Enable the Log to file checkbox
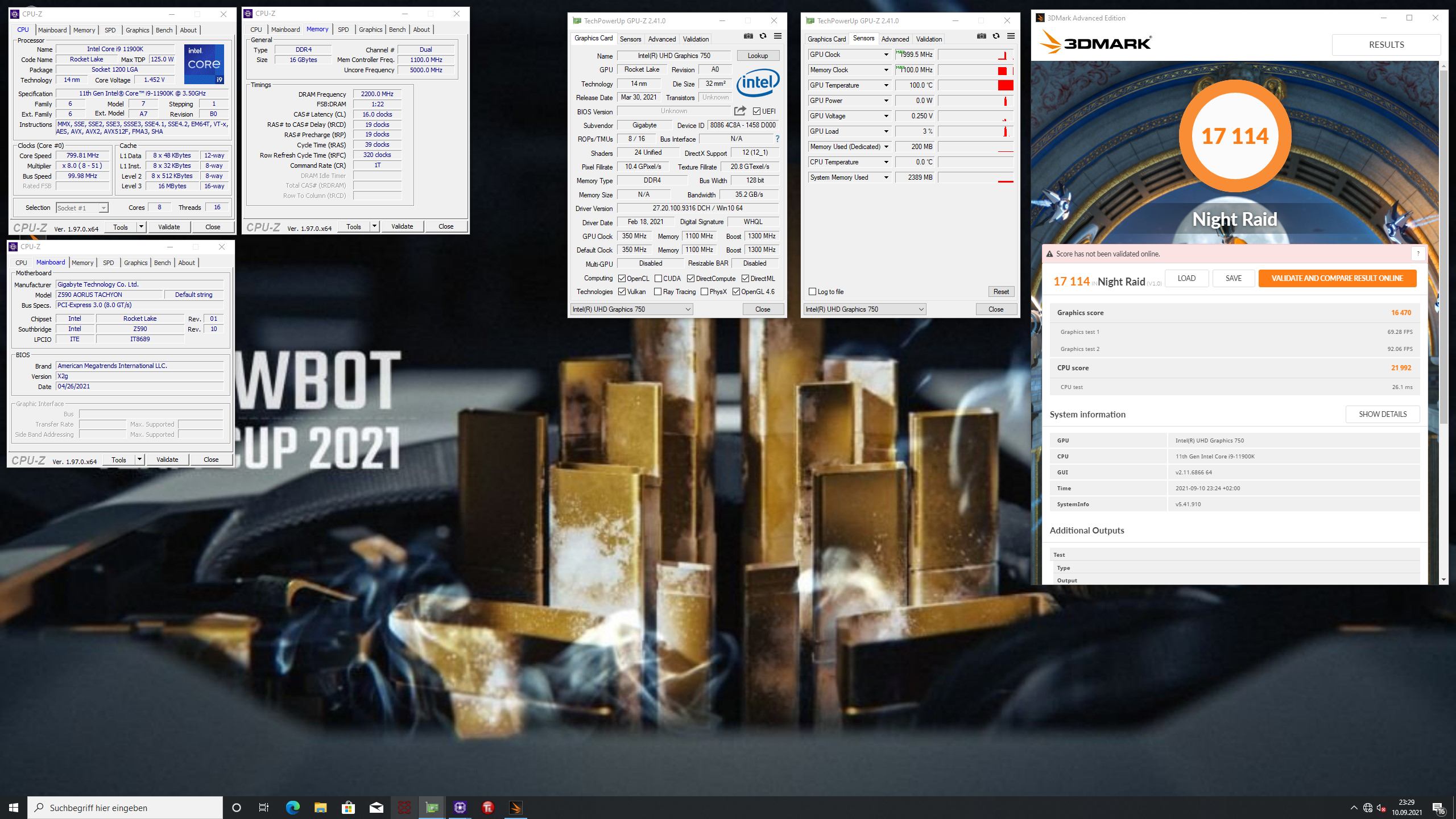This screenshot has width=1456, height=819. pyautogui.click(x=812, y=292)
